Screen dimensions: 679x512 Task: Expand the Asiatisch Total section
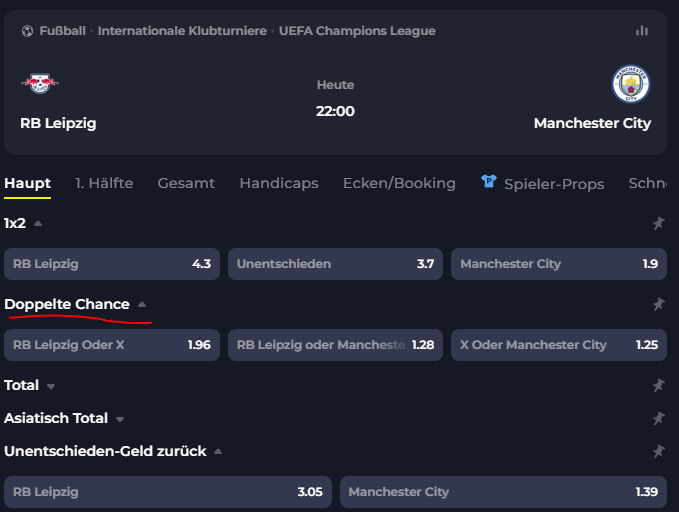pos(120,419)
